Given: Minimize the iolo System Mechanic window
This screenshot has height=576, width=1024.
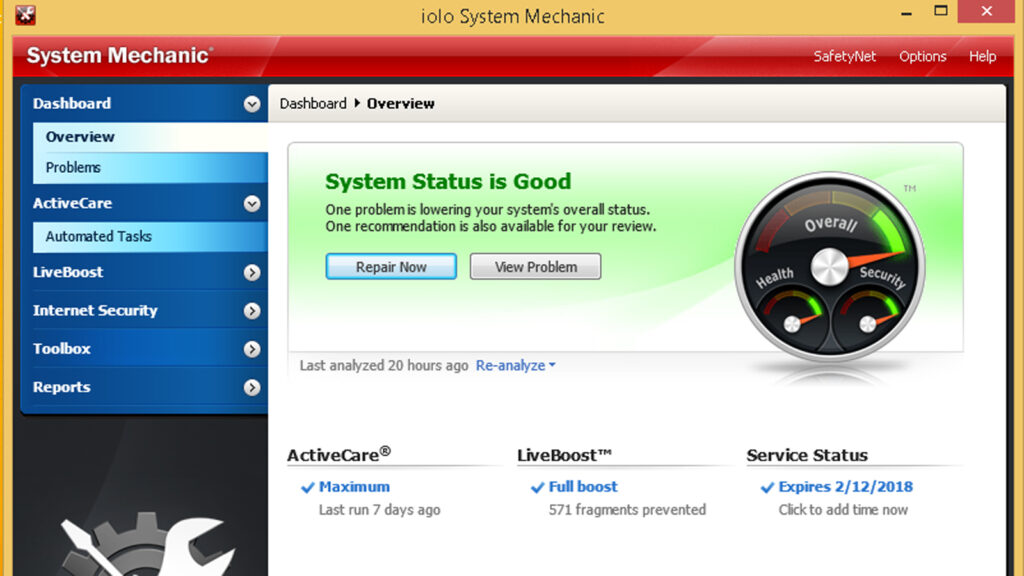Looking at the screenshot, I should tap(906, 12).
